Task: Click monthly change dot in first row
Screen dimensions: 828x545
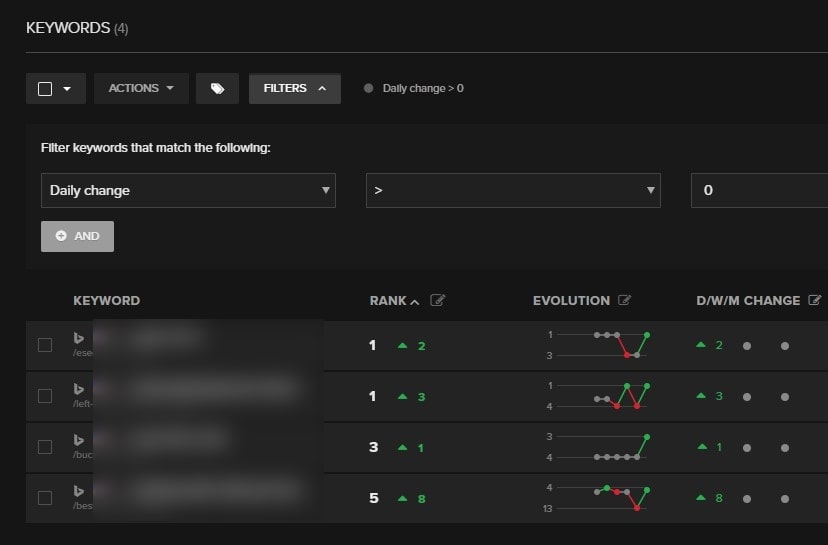Action: [785, 346]
